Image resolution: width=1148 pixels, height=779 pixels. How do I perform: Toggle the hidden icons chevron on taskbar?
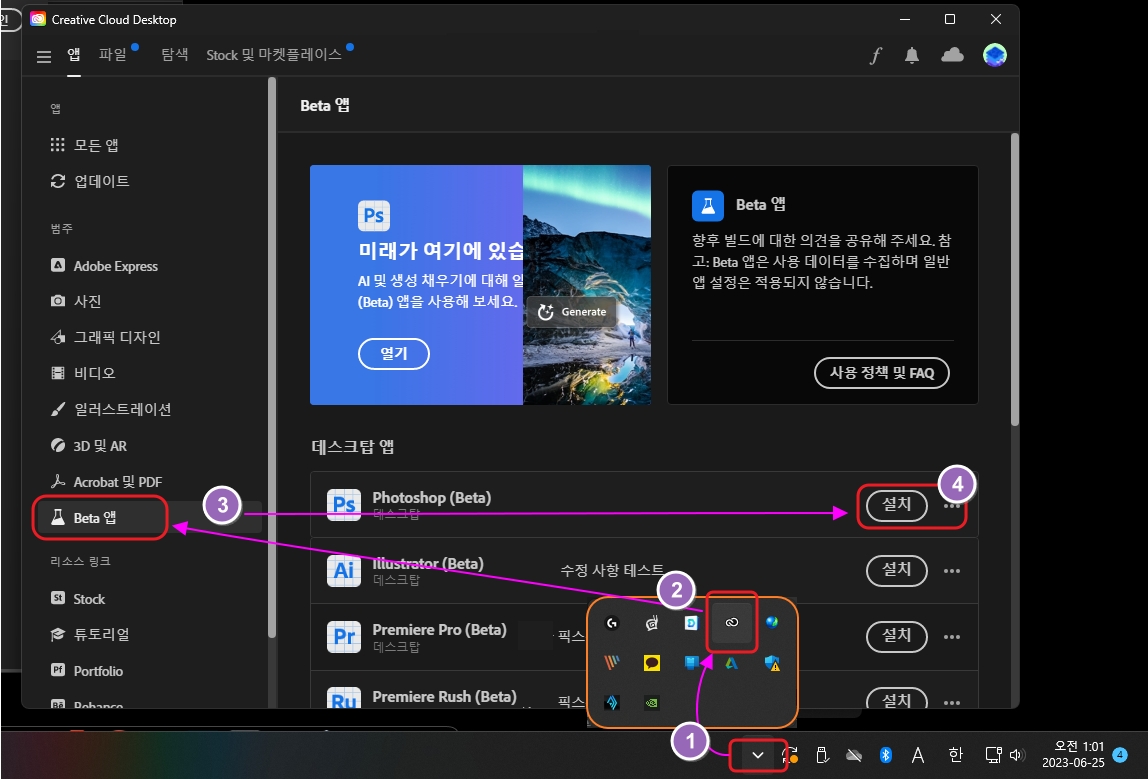point(758,755)
